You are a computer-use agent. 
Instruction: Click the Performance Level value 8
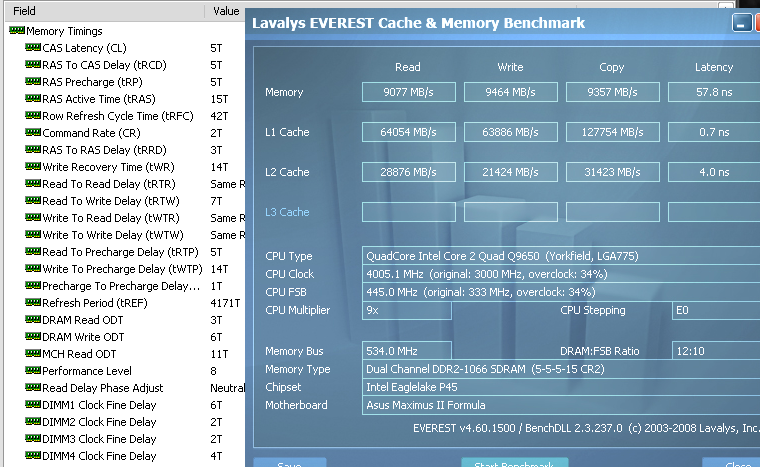coord(213,371)
